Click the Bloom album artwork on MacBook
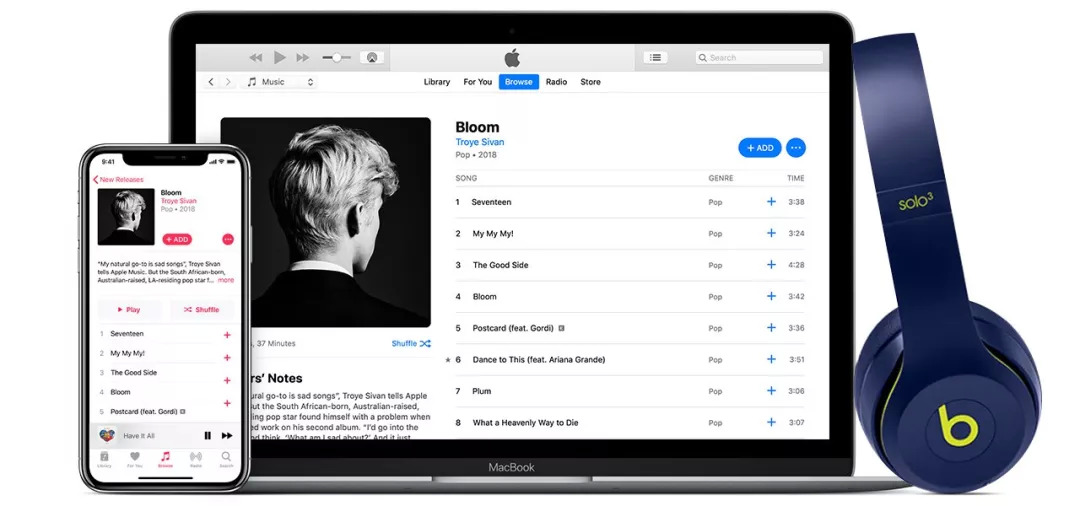This screenshot has height=506, width=1080. pyautogui.click(x=326, y=222)
